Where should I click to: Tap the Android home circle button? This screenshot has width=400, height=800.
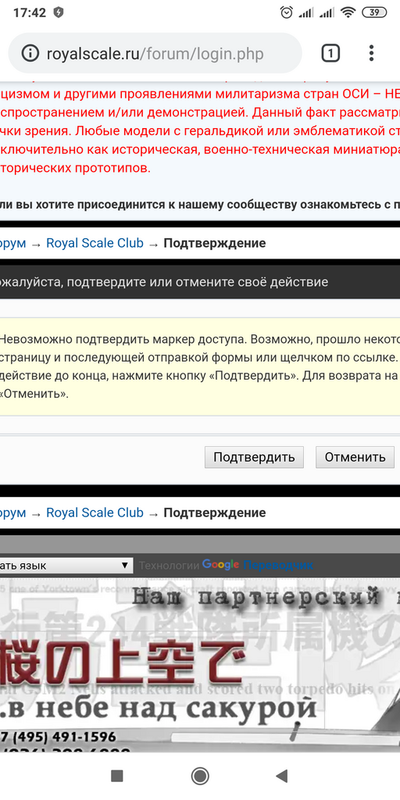click(x=200, y=776)
